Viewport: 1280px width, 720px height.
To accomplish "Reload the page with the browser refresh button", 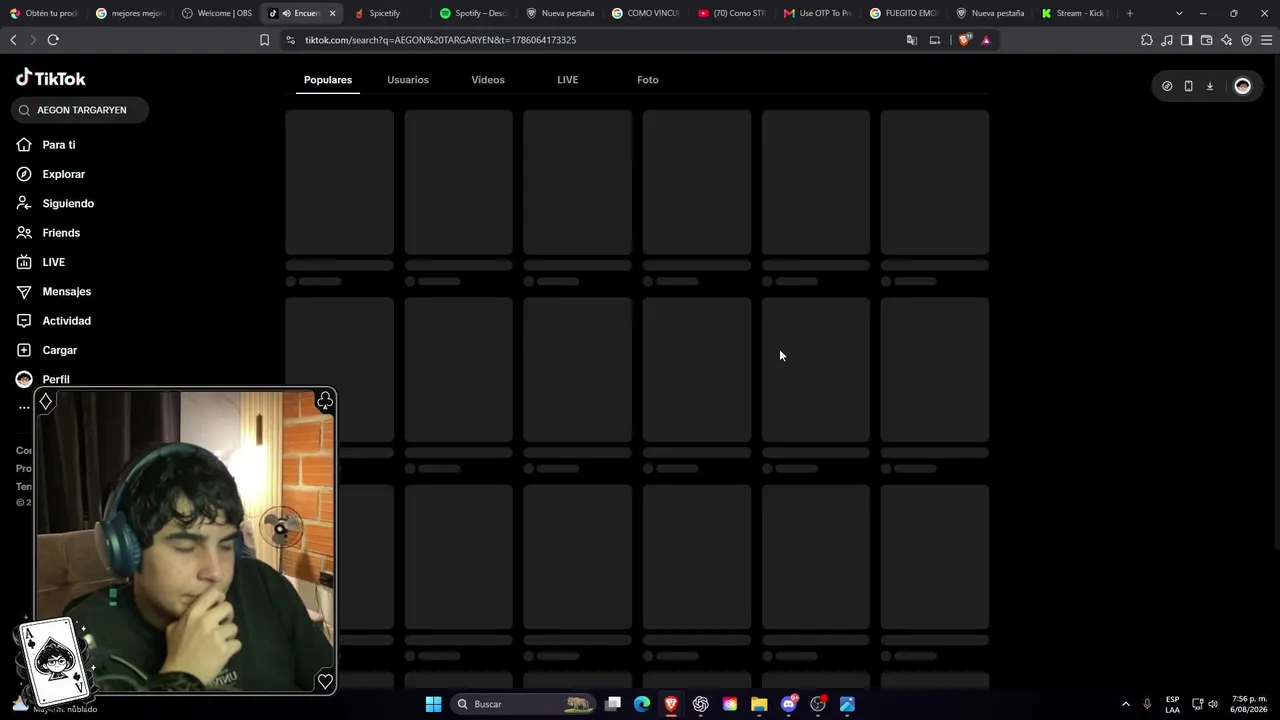I will [53, 40].
